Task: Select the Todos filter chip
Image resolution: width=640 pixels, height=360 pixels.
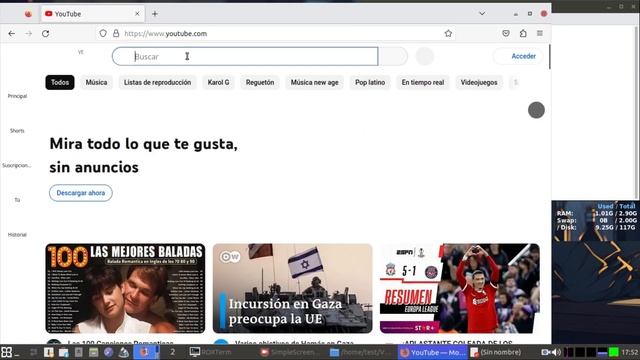Action: (x=60, y=82)
